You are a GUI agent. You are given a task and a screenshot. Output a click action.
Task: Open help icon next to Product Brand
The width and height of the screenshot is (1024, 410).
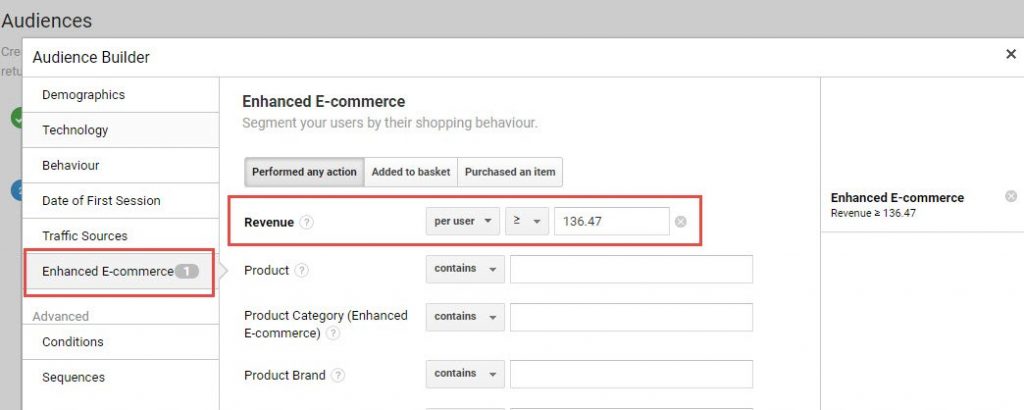click(x=337, y=375)
